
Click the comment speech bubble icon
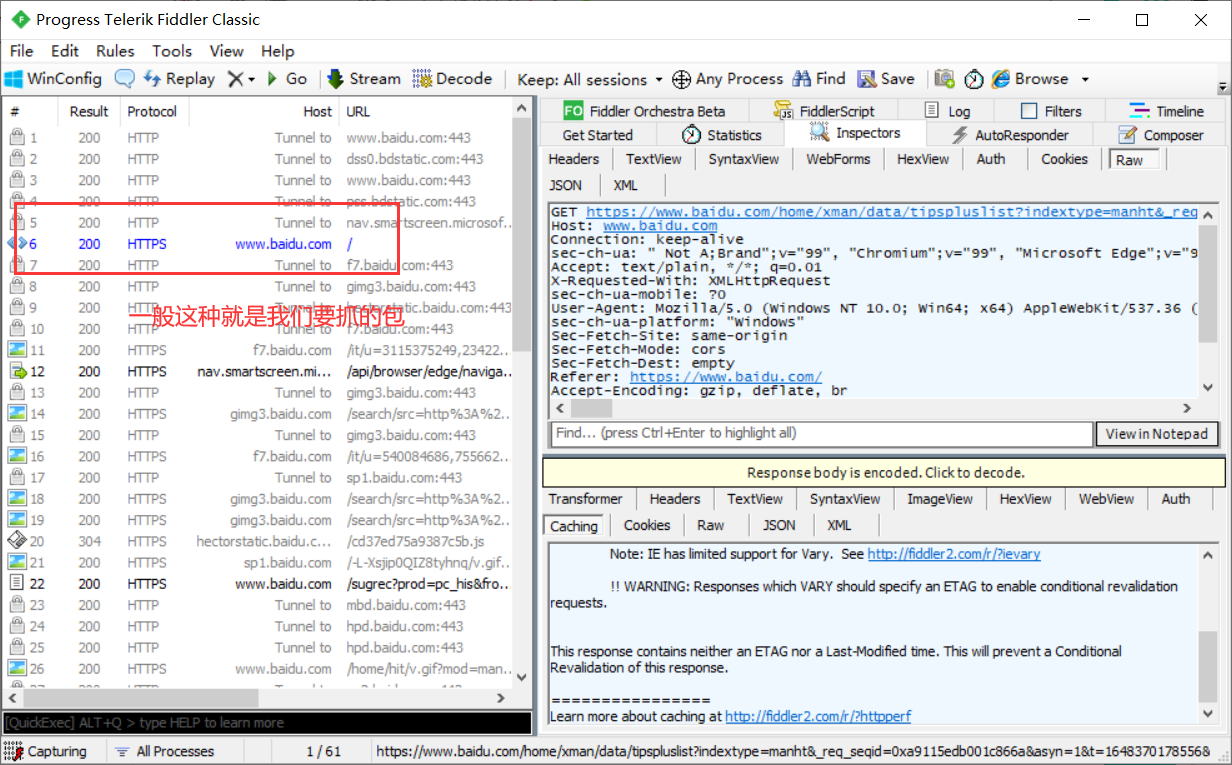[x=124, y=79]
